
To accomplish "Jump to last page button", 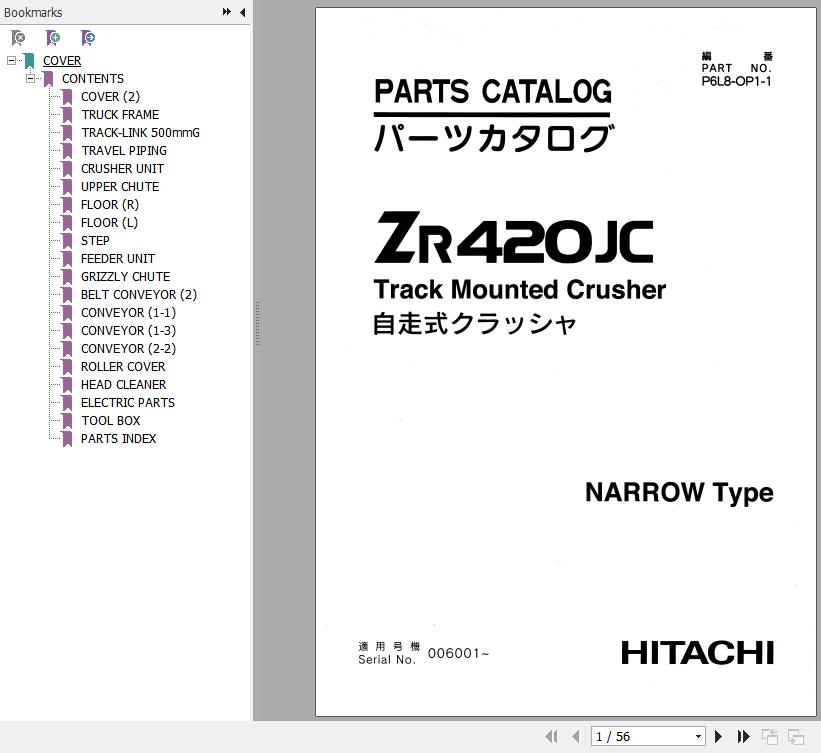I will coord(744,737).
